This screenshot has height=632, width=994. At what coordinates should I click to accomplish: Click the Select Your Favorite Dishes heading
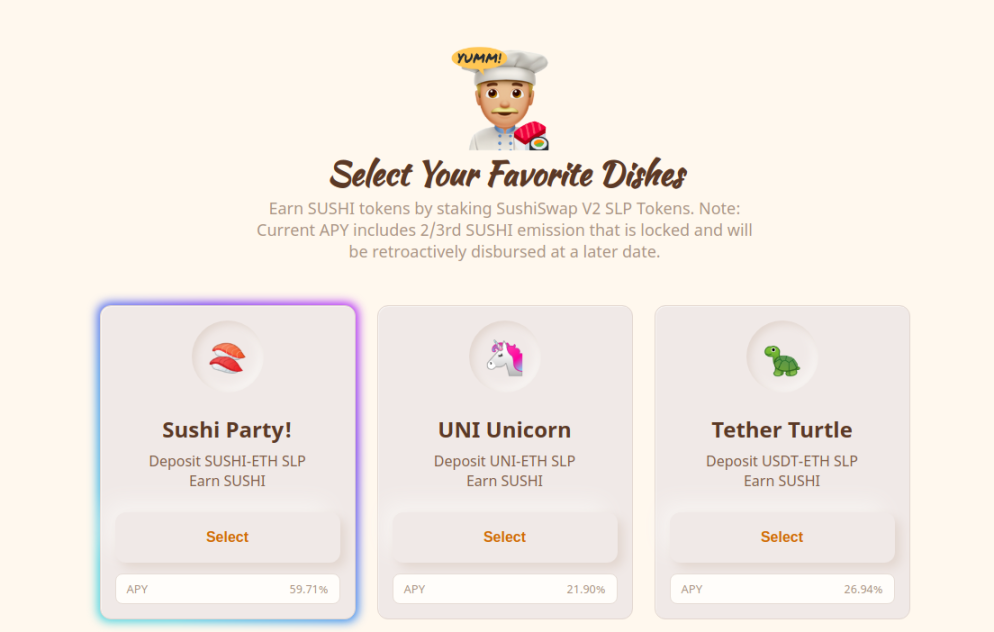508,174
